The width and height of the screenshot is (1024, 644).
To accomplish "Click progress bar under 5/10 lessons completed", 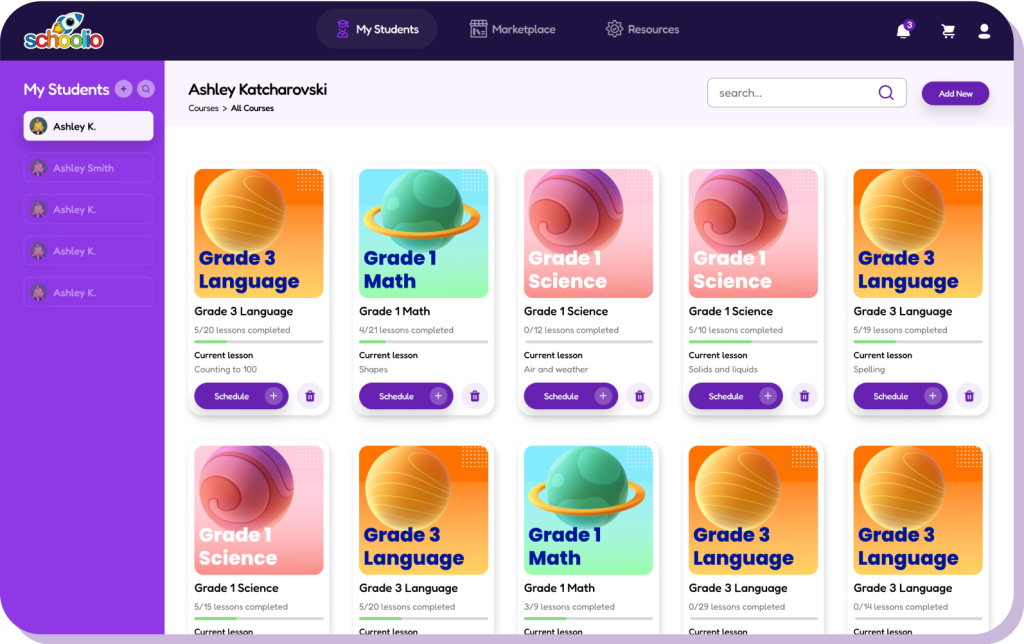I will tap(753, 342).
